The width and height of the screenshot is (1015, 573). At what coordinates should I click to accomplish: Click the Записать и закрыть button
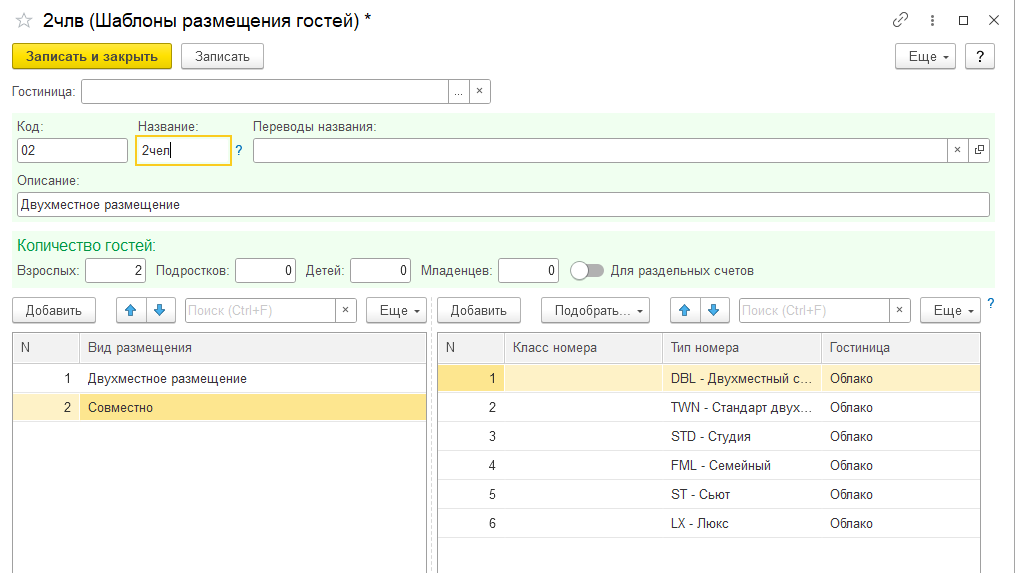tap(92, 57)
